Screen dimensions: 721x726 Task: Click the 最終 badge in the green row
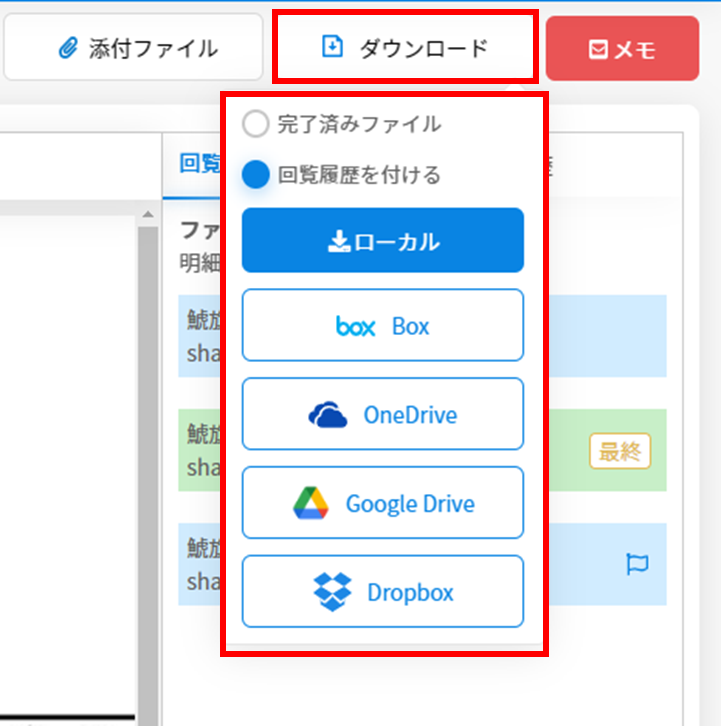(620, 451)
